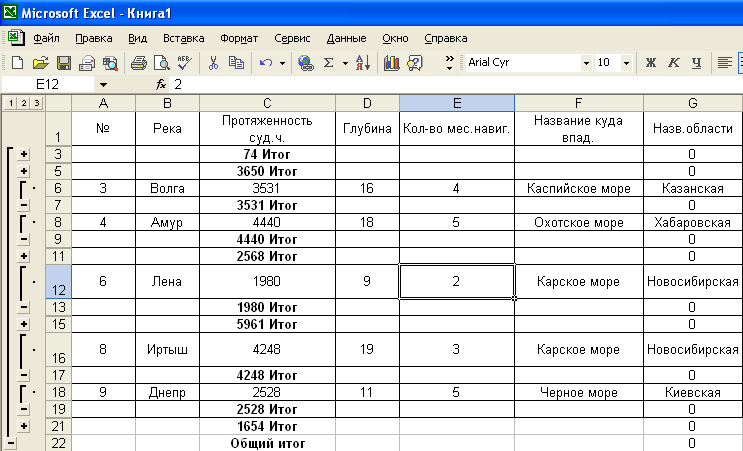Toggle Bold (Ж) formatting
Screen dimensions: 743x451
[651, 63]
